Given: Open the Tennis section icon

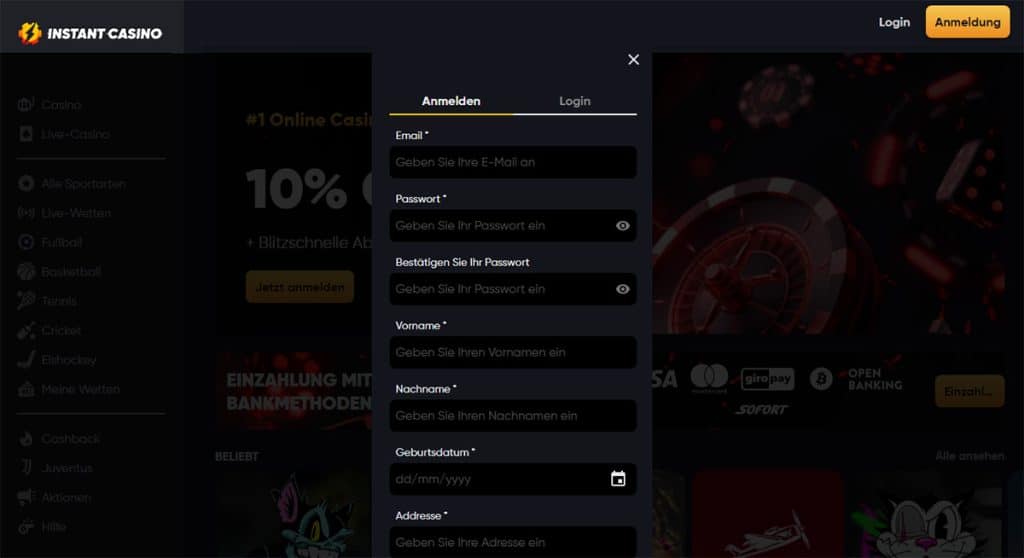Looking at the screenshot, I should click(26, 301).
